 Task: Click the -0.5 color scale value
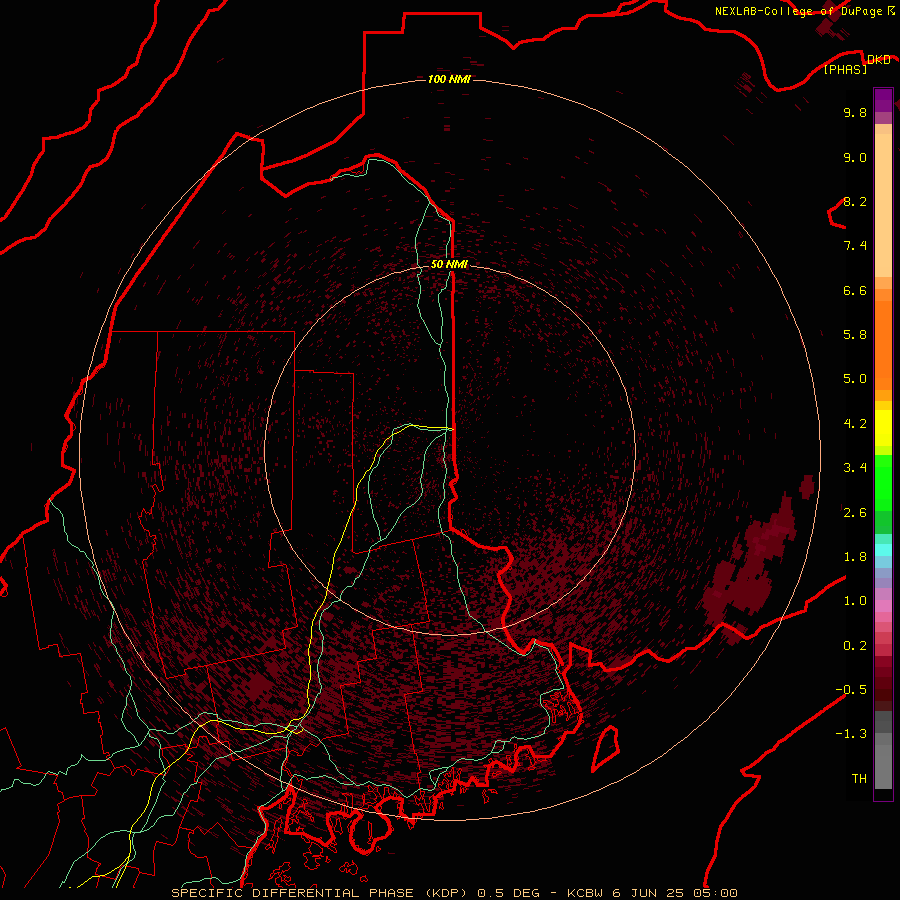851,690
